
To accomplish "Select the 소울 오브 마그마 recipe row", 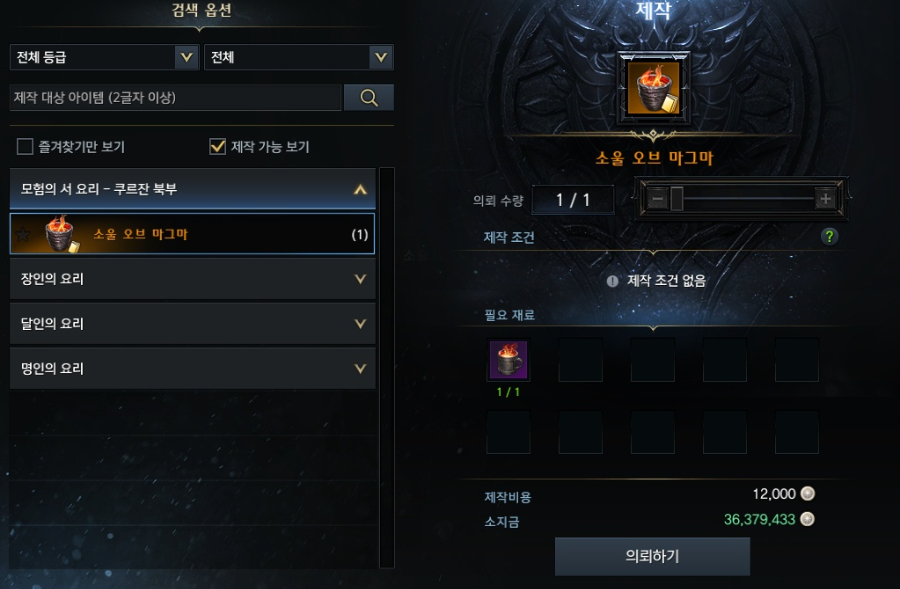I will coord(192,234).
